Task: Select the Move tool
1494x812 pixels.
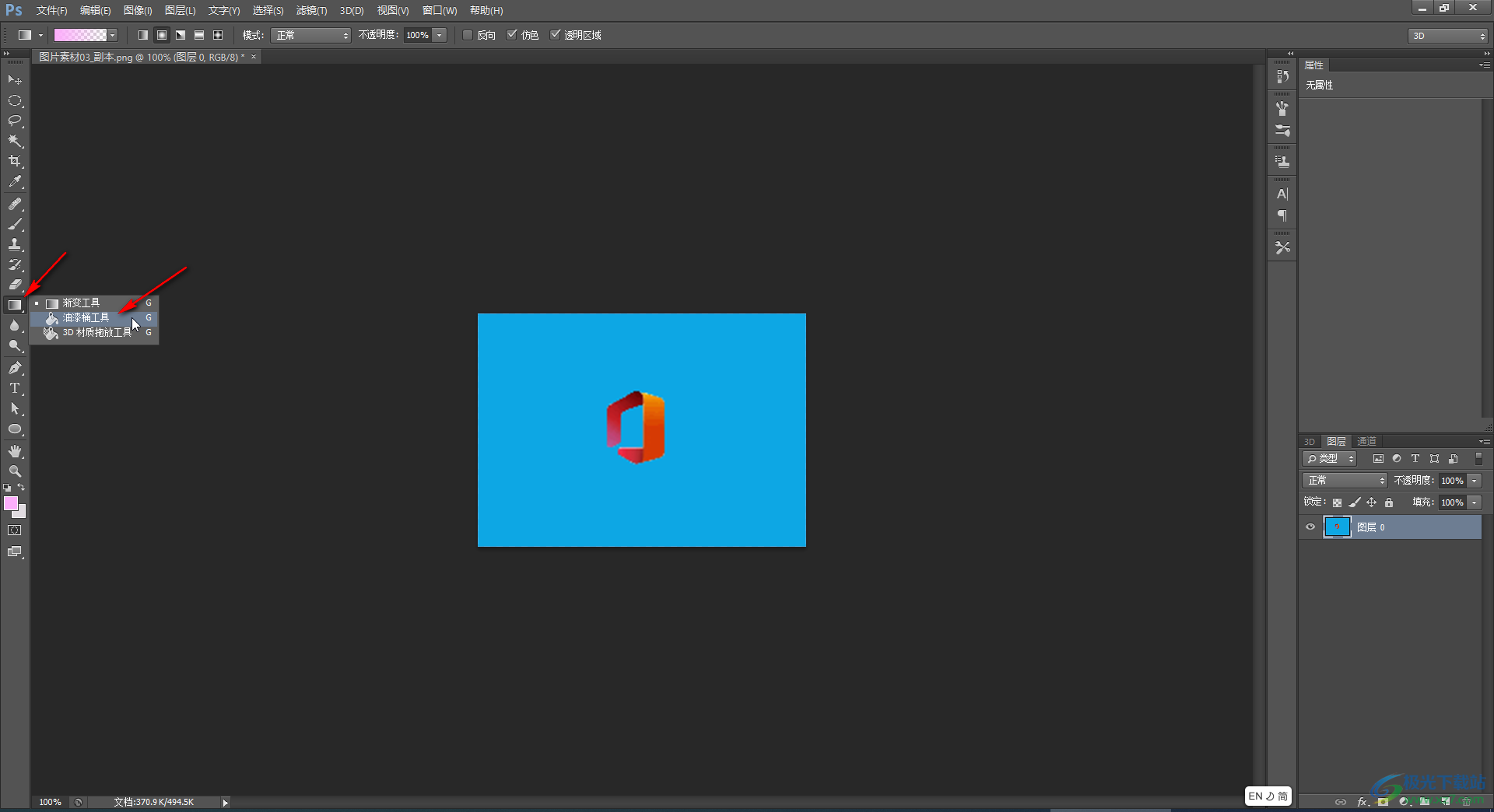Action: coord(15,80)
